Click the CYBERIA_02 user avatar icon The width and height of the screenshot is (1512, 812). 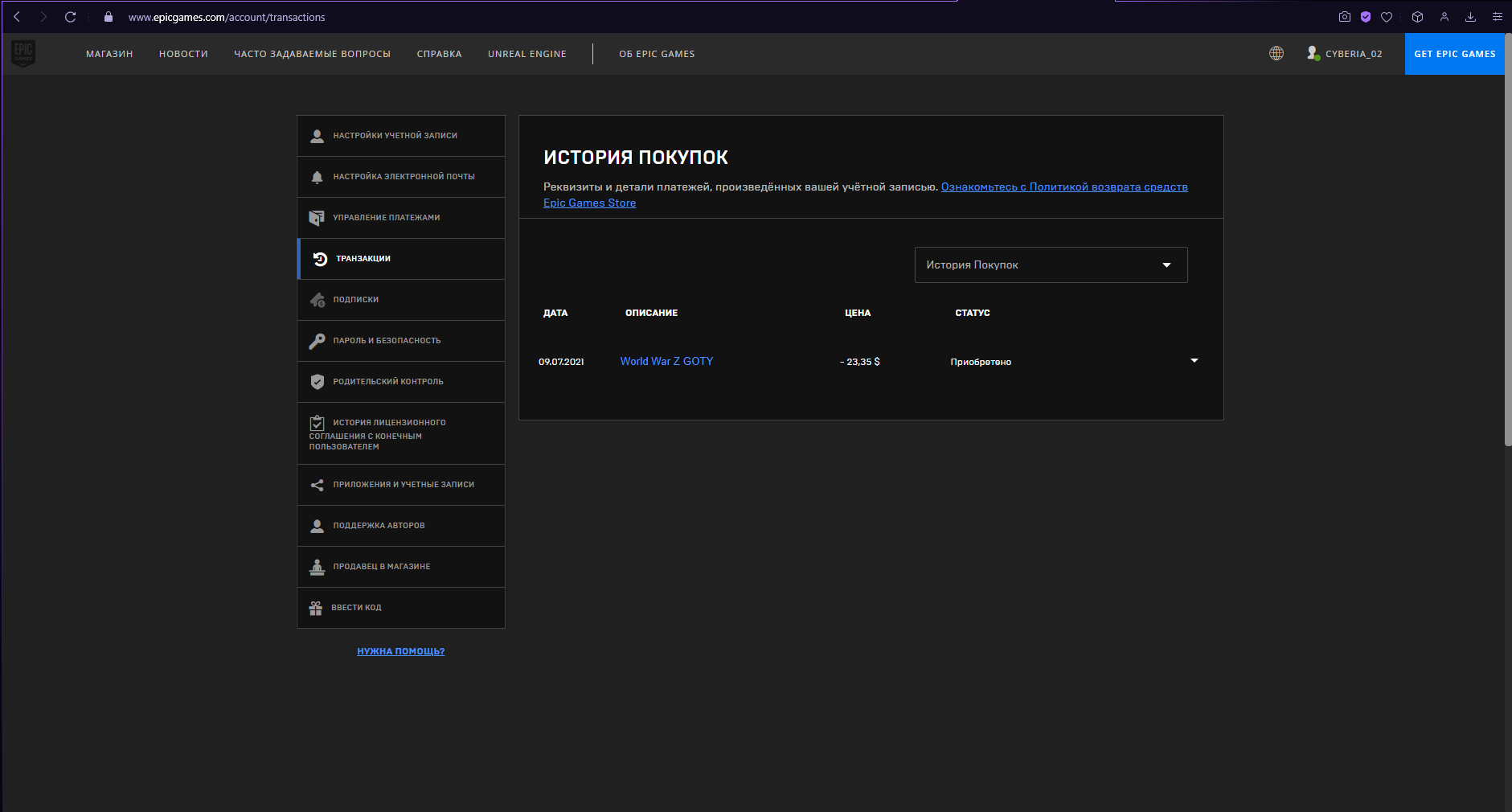(1313, 54)
